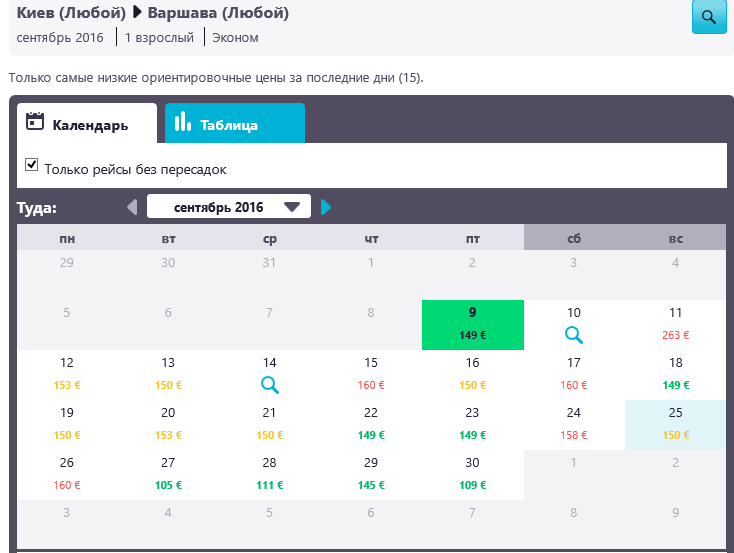
Task: Click the magnifier icon on September 14
Action: [x=269, y=385]
